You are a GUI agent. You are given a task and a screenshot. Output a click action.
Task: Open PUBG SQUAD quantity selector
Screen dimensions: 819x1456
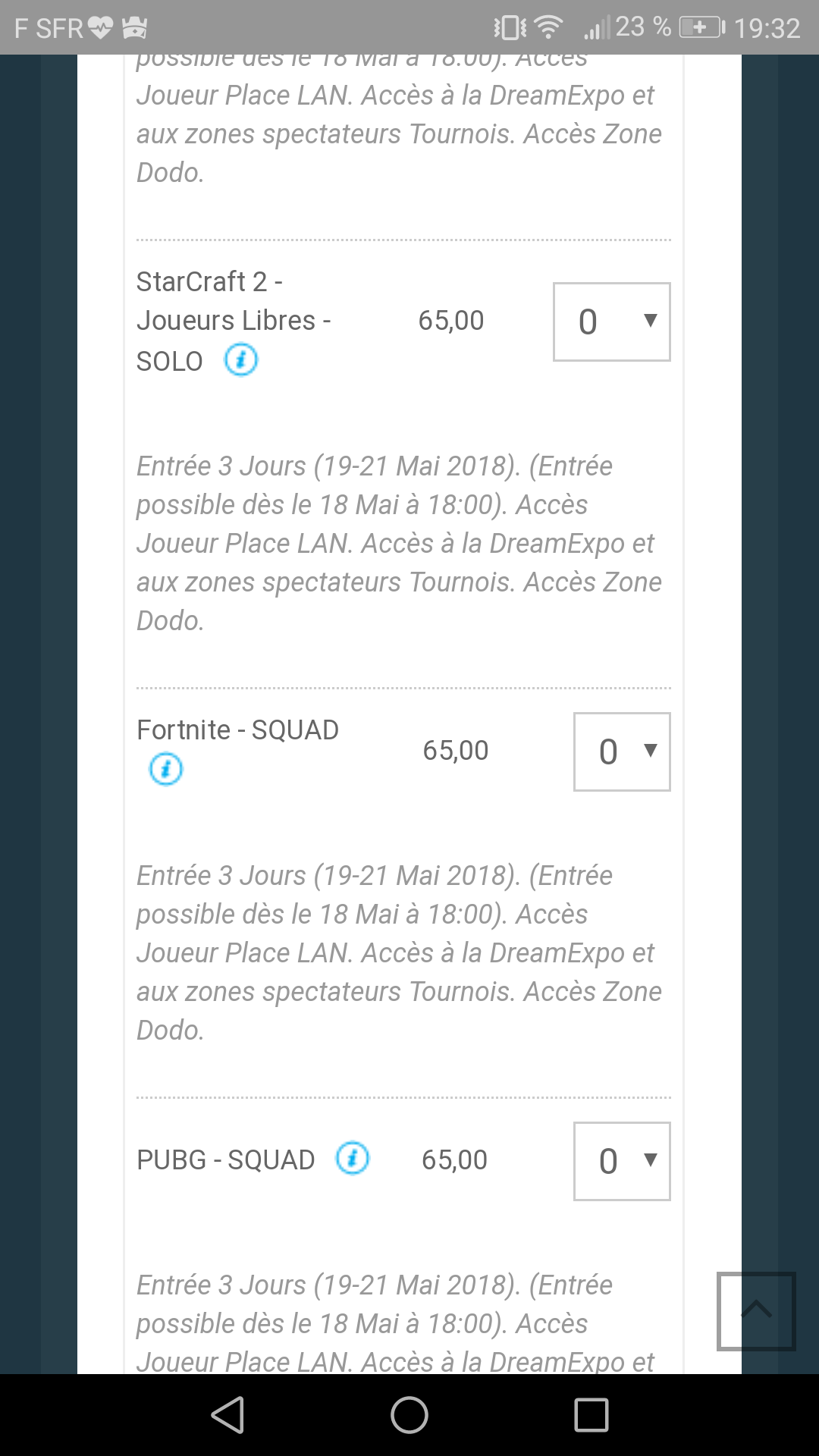point(622,1161)
